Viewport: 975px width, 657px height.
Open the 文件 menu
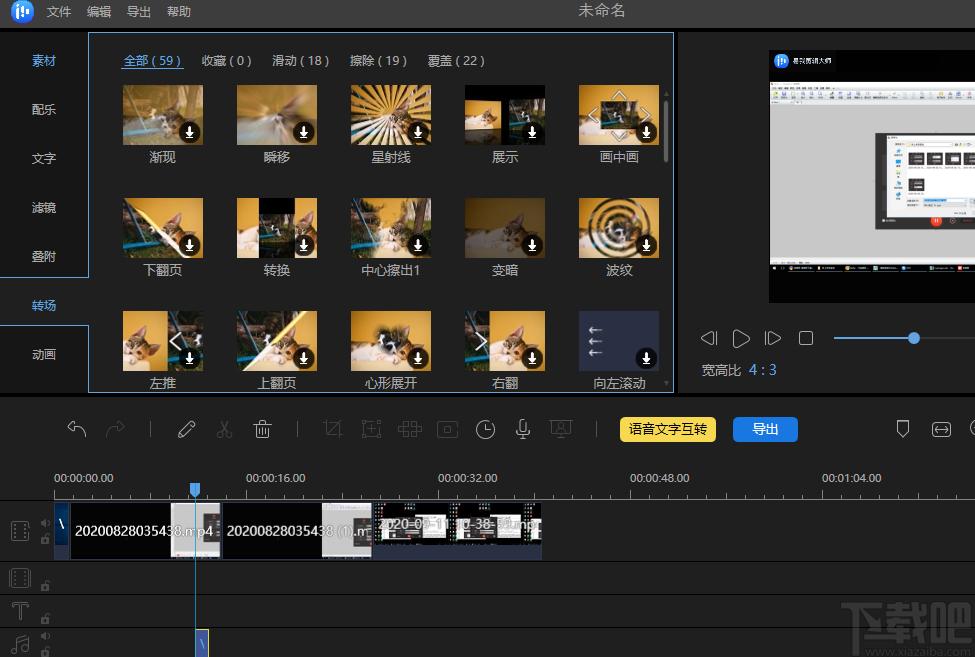pyautogui.click(x=59, y=11)
